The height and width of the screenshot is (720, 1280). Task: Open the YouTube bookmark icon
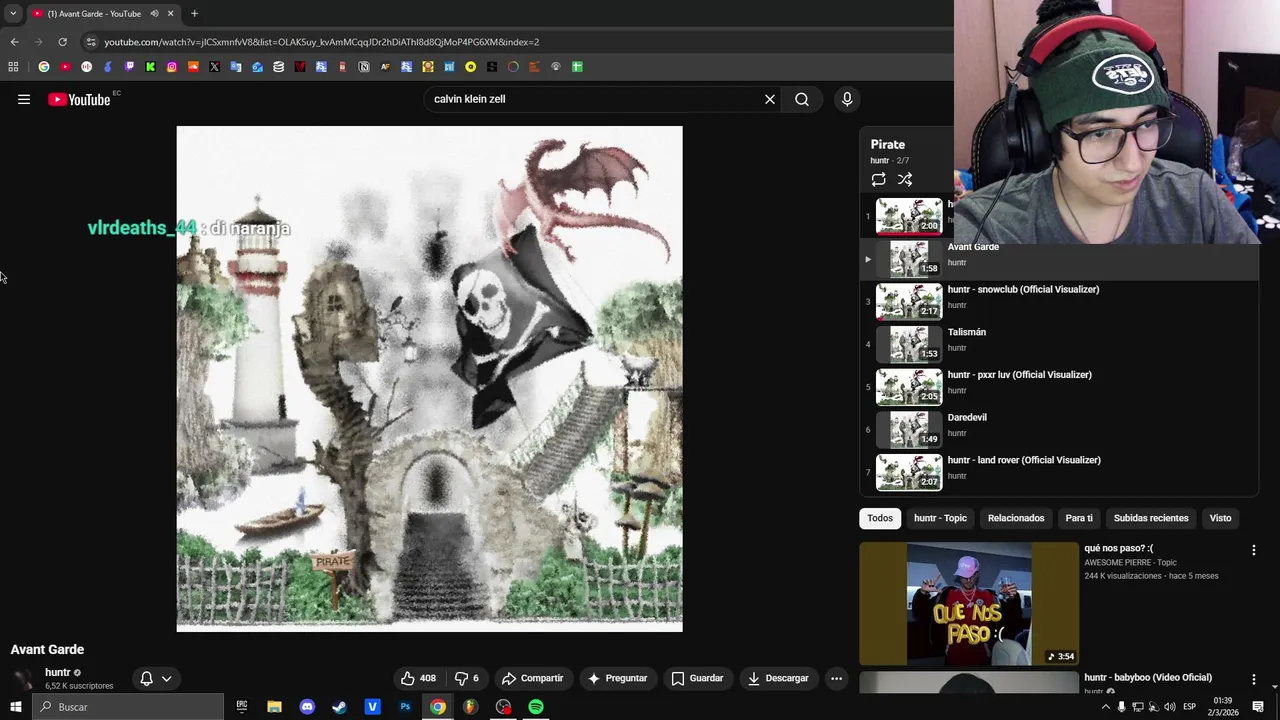[65, 67]
